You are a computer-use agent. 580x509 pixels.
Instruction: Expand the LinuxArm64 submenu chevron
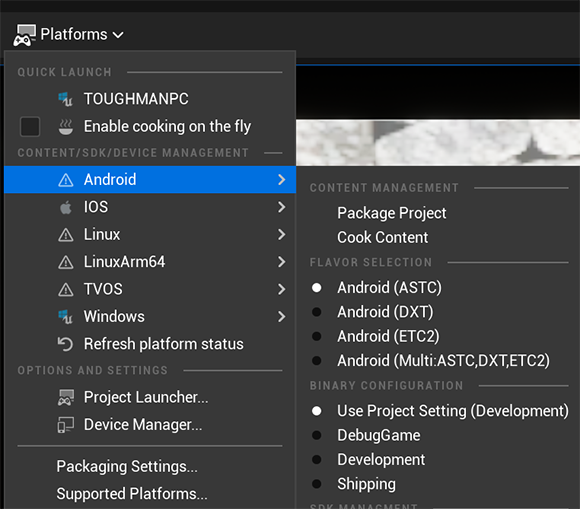pos(281,262)
